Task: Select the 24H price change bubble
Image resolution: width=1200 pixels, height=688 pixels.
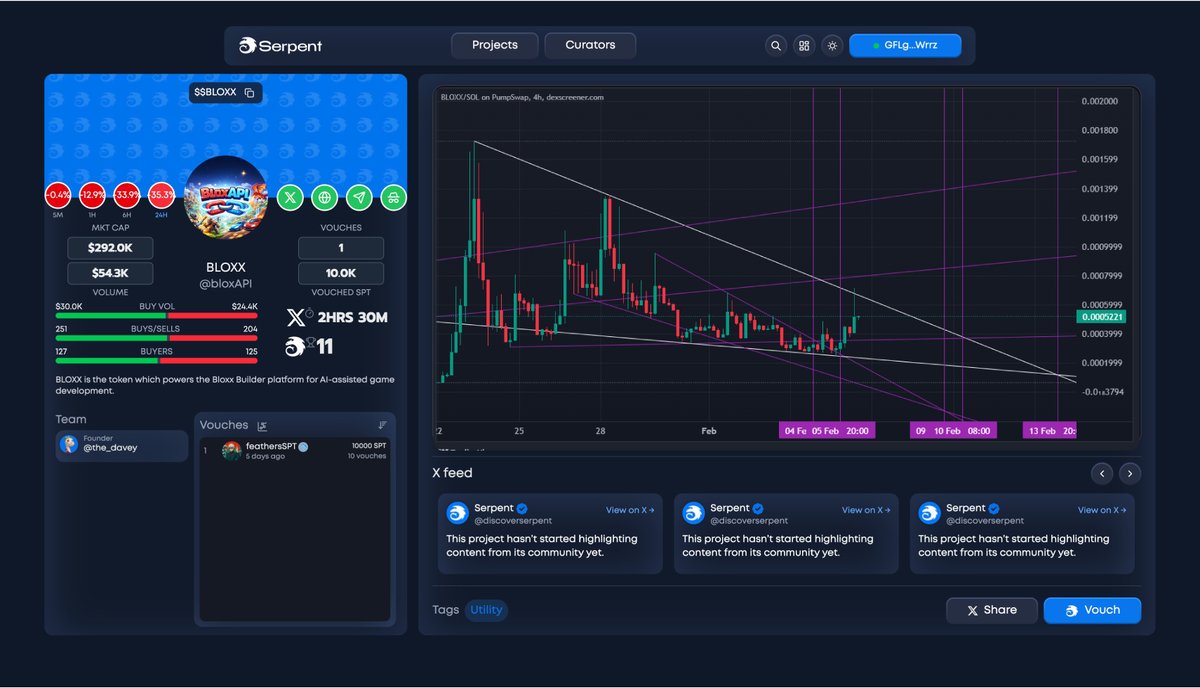Action: click(161, 197)
